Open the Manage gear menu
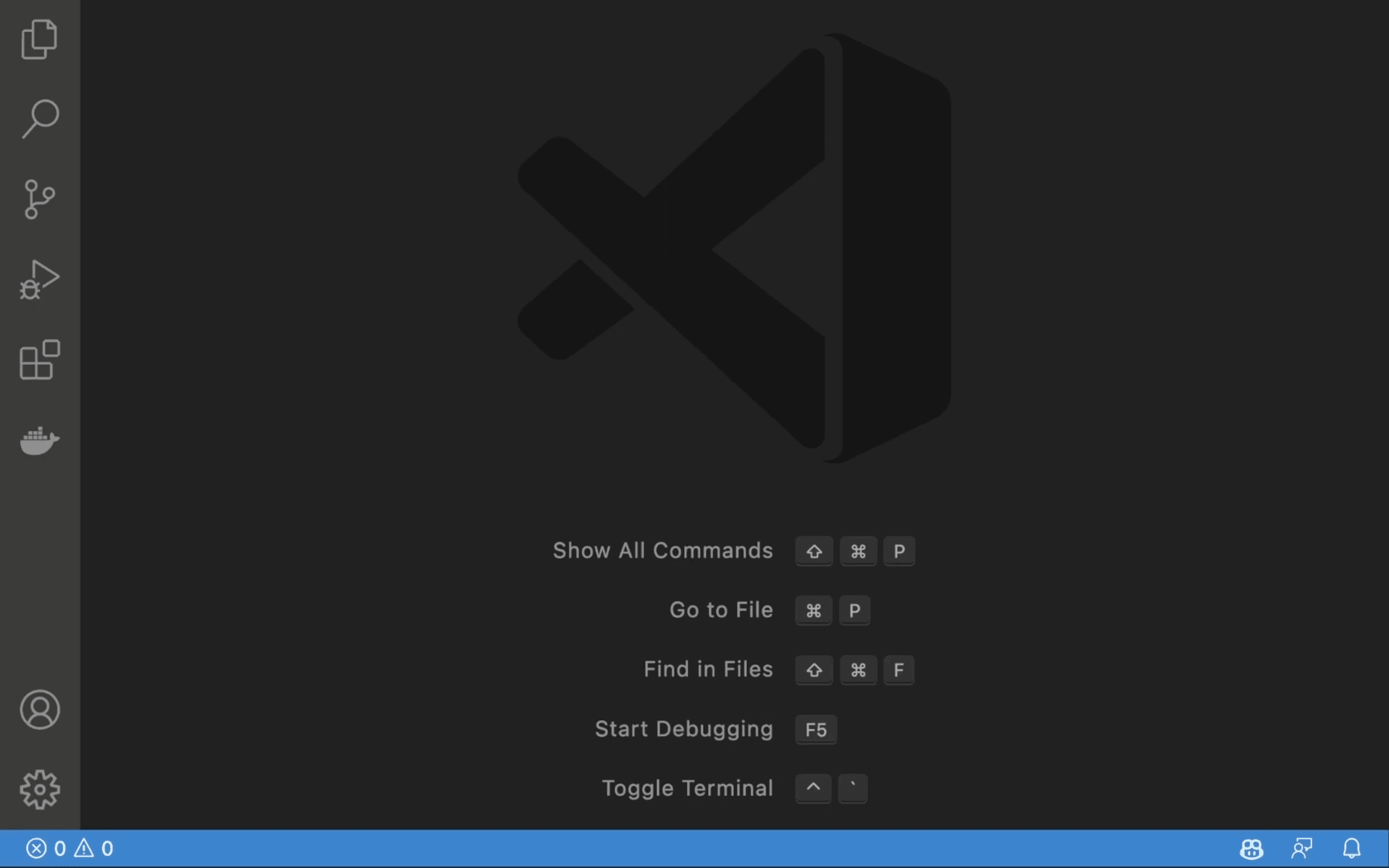Screen dimensions: 1389x868 click(40, 790)
